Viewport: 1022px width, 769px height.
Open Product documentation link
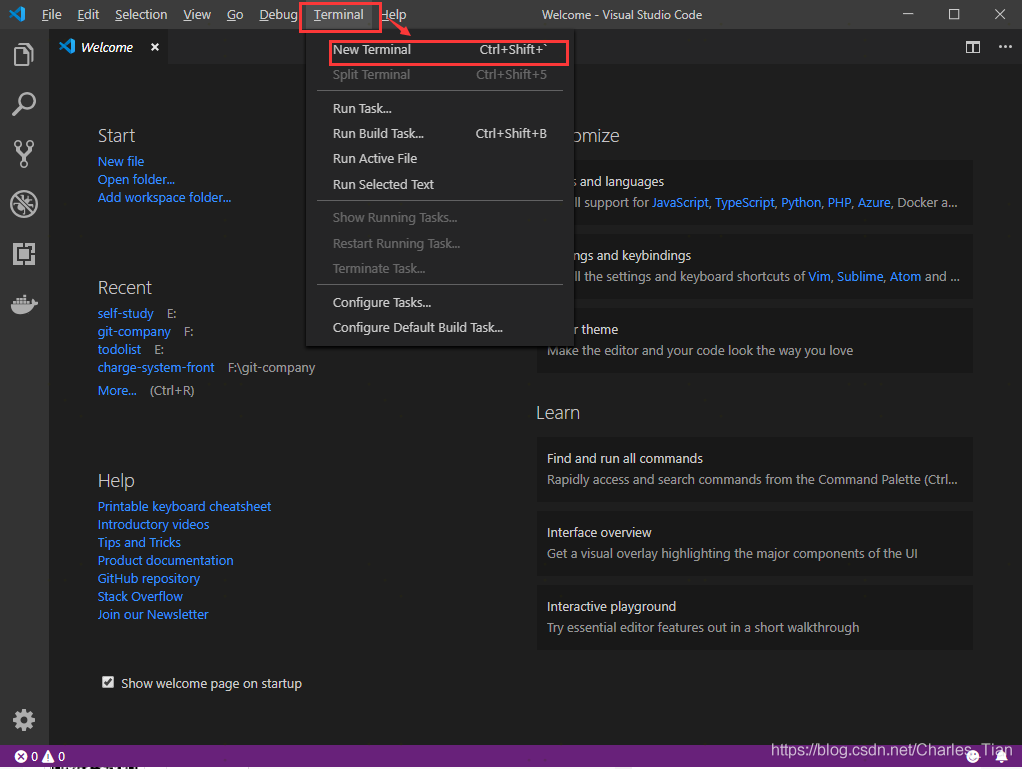166,560
